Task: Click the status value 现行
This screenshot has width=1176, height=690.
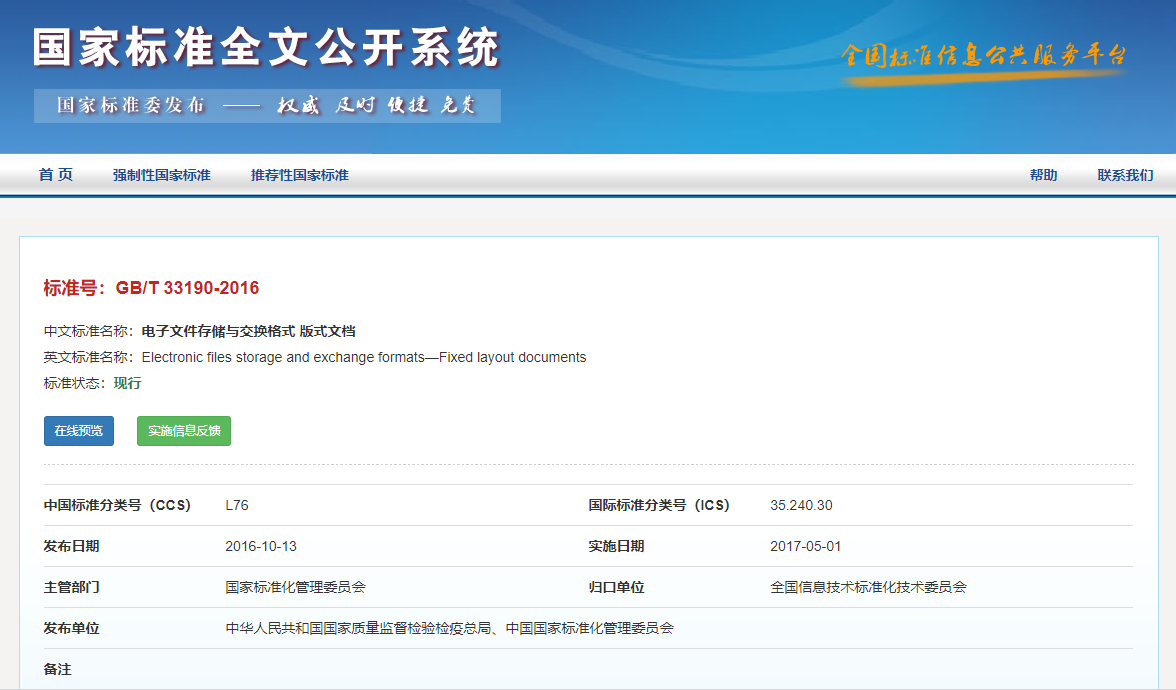Action: click(x=128, y=383)
